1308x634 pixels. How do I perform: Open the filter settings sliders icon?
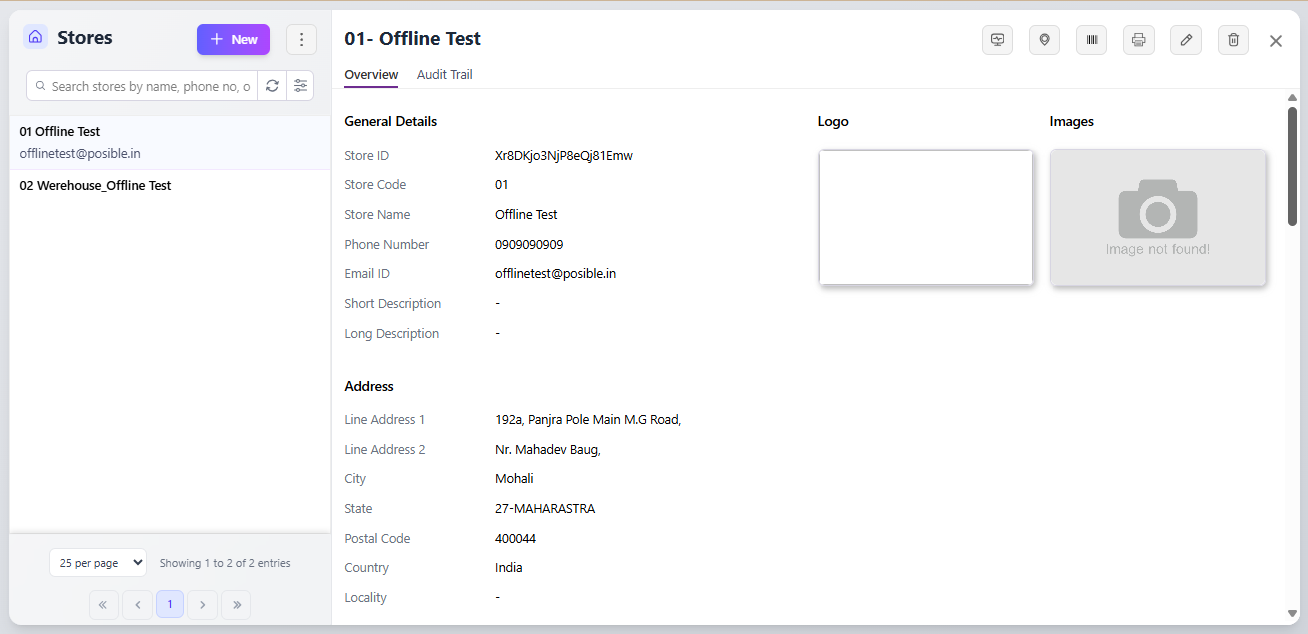[300, 86]
